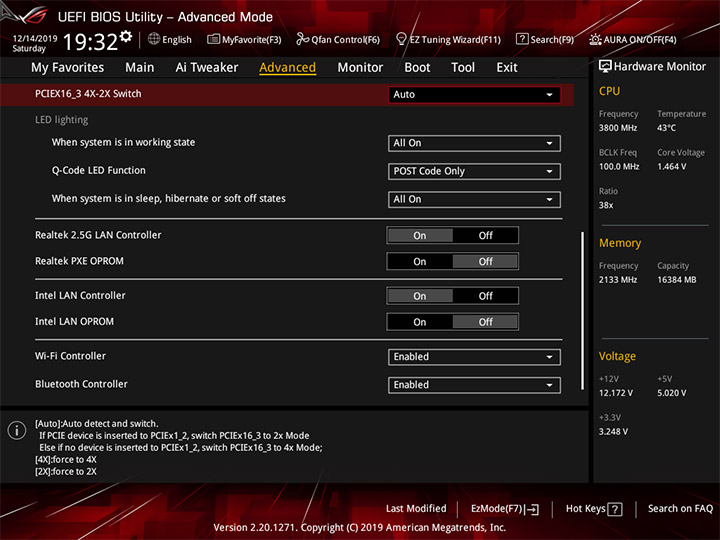Click the +3.3V reading 3.248 V
This screenshot has height=540, width=720.
(613, 432)
